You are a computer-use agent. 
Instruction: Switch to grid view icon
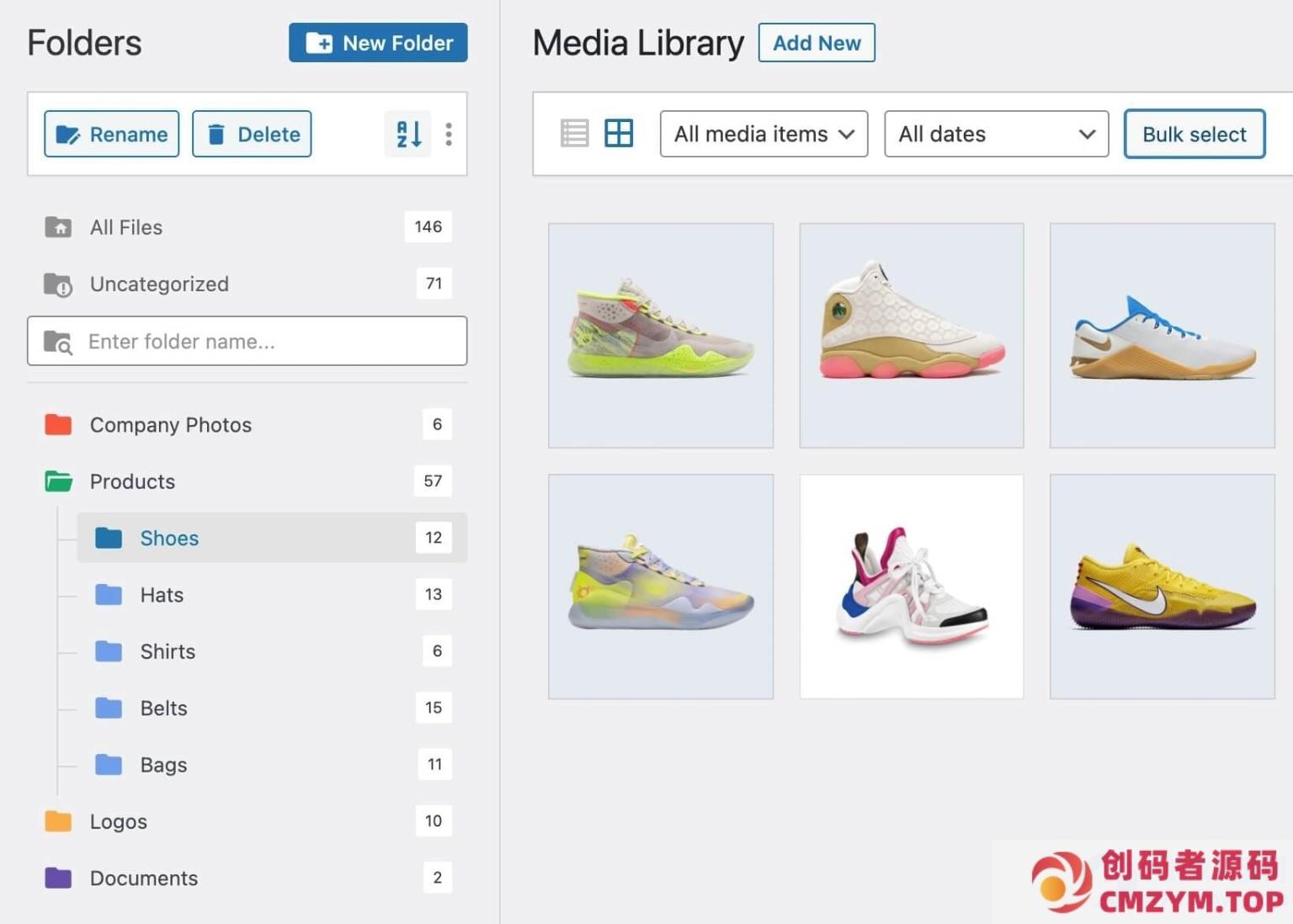point(619,133)
